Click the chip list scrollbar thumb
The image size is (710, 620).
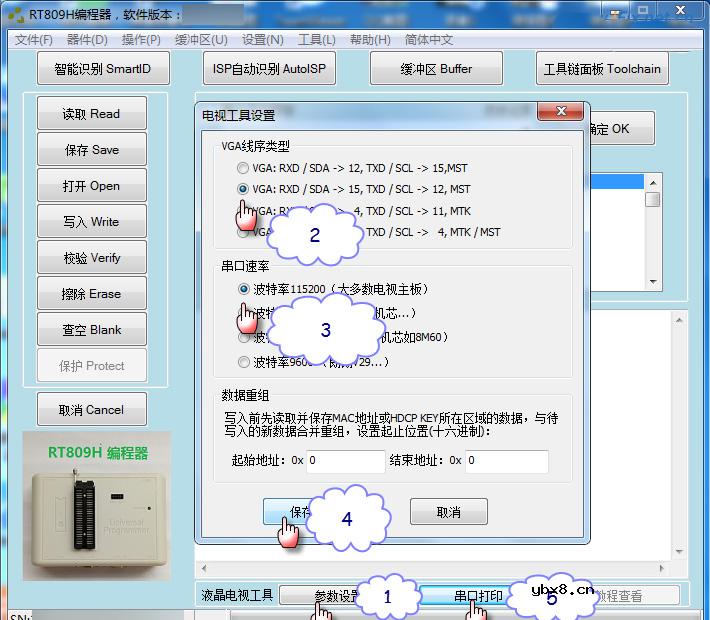pyautogui.click(x=652, y=199)
